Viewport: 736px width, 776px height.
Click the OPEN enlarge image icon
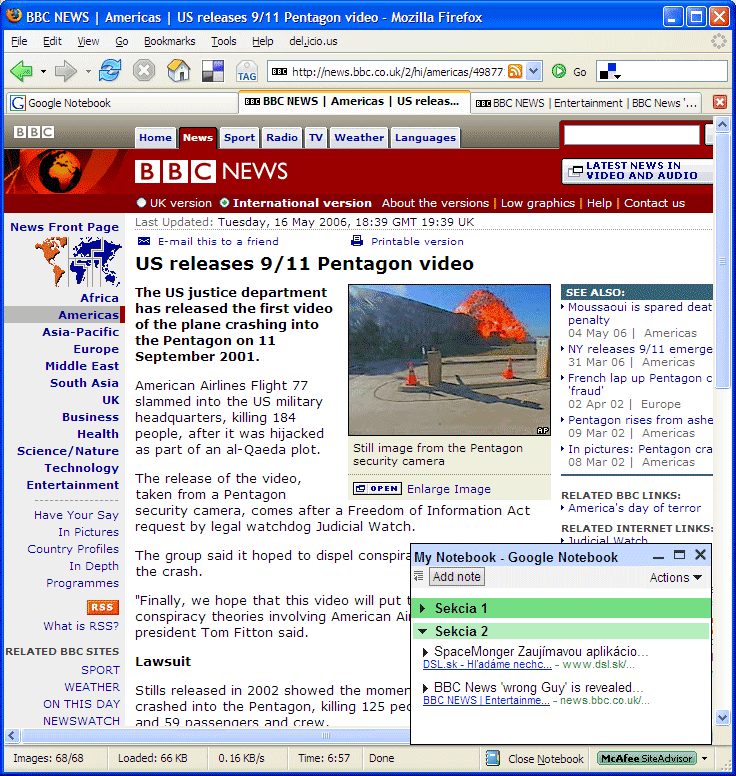377,489
